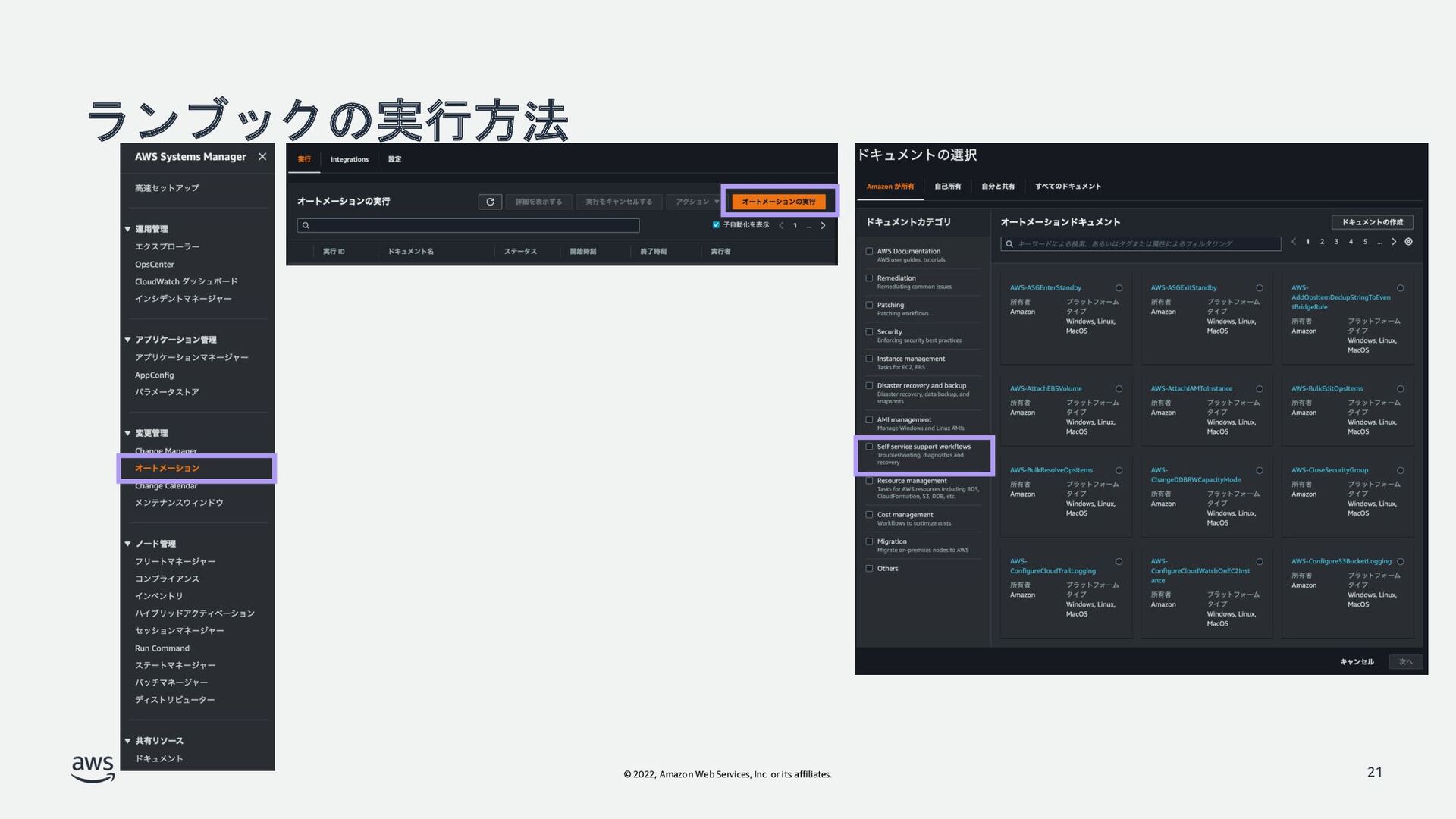This screenshot has height=819, width=1456.
Task: Click the automation executions search field
Action: 468,226
